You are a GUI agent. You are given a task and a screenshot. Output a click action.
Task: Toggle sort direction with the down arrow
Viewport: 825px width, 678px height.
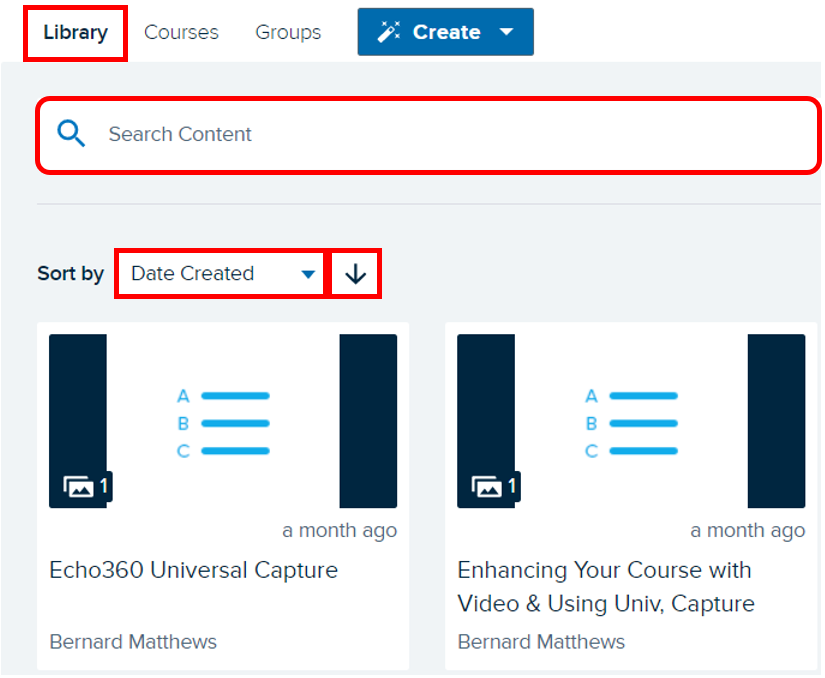coord(355,274)
